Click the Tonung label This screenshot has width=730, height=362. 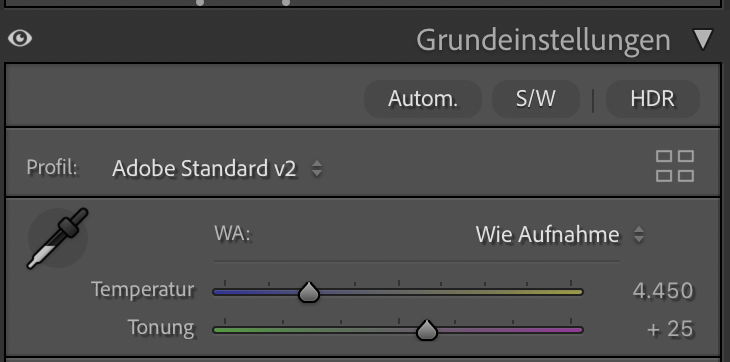(161, 328)
